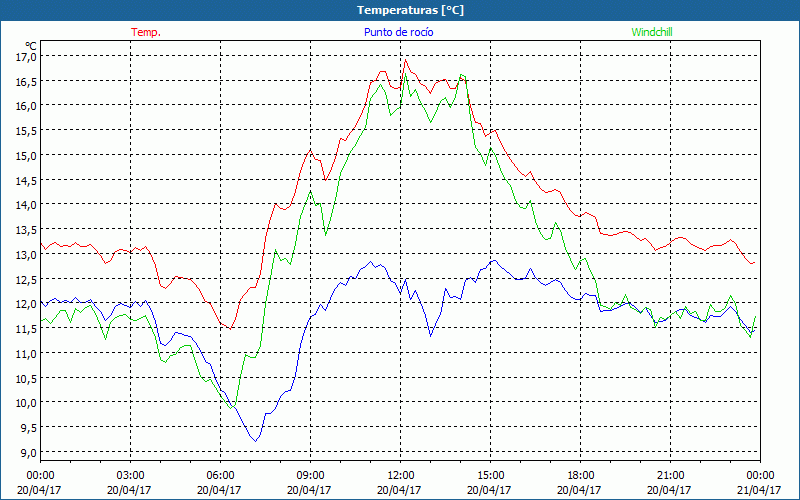
Task: Click the 16,0 y-axis value
Action: pyautogui.click(x=27, y=106)
